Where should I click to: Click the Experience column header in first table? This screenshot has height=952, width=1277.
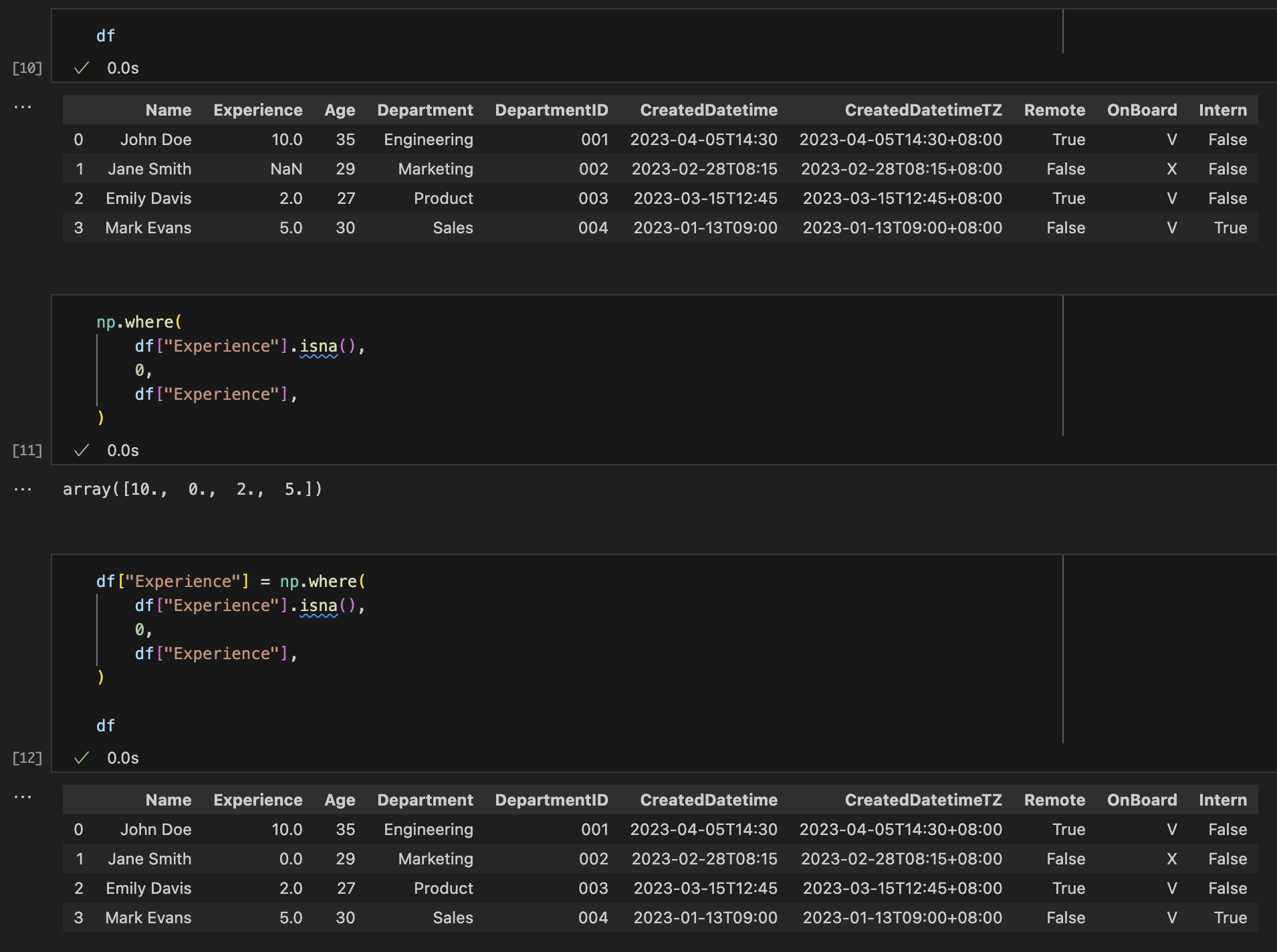(x=258, y=110)
